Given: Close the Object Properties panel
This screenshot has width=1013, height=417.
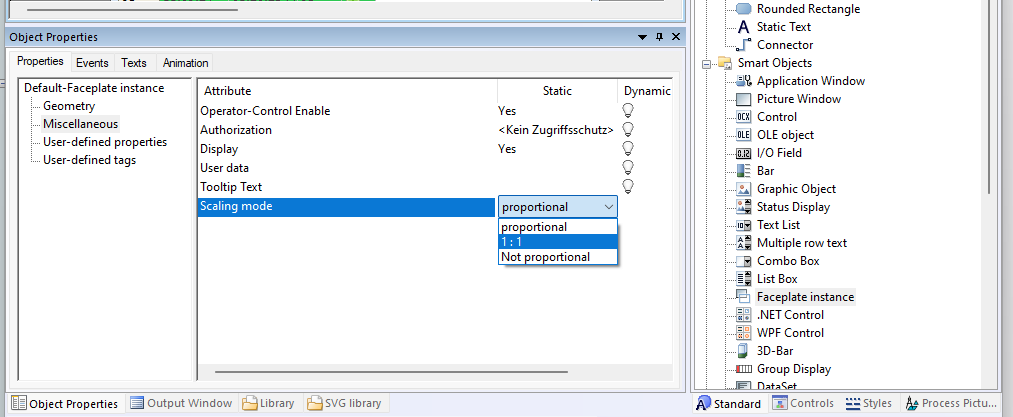Looking at the screenshot, I should (676, 37).
